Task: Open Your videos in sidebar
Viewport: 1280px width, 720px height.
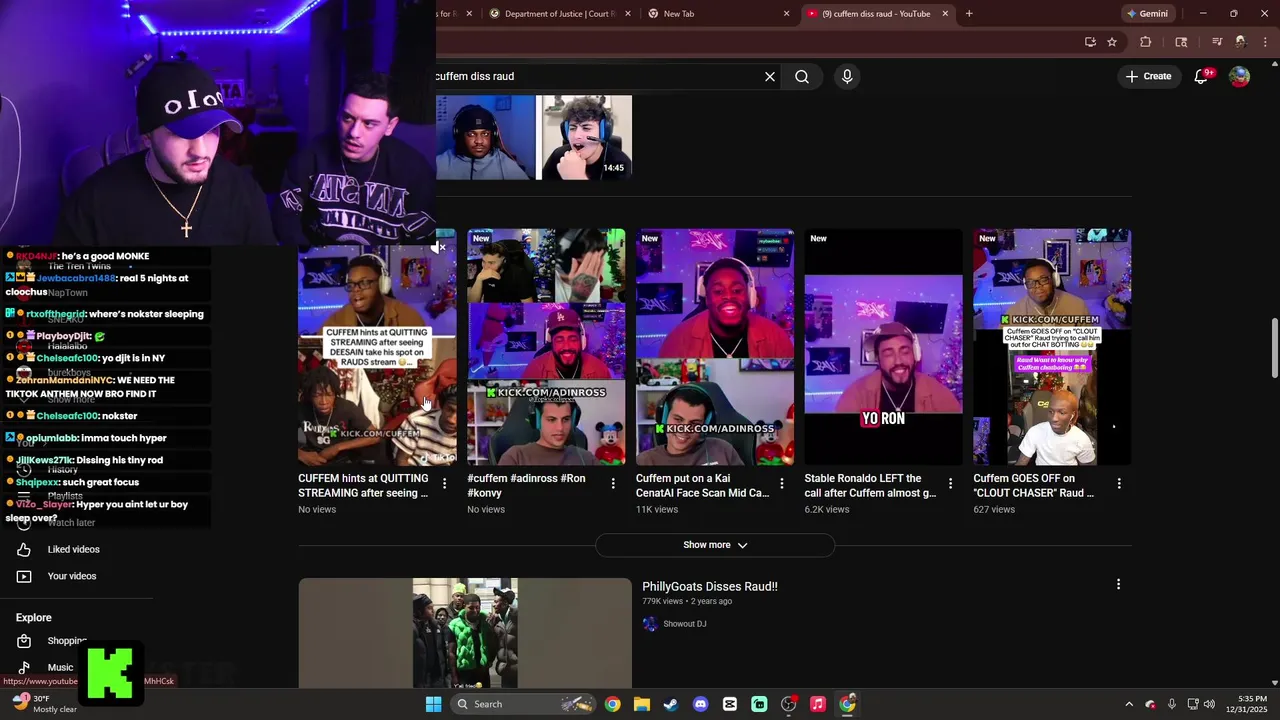Action: point(72,576)
